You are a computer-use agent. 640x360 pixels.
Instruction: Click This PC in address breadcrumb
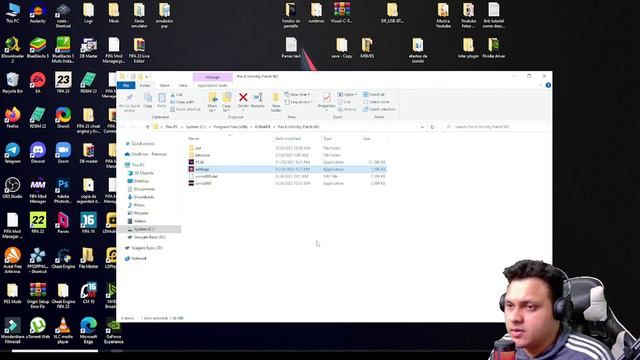tap(171, 127)
